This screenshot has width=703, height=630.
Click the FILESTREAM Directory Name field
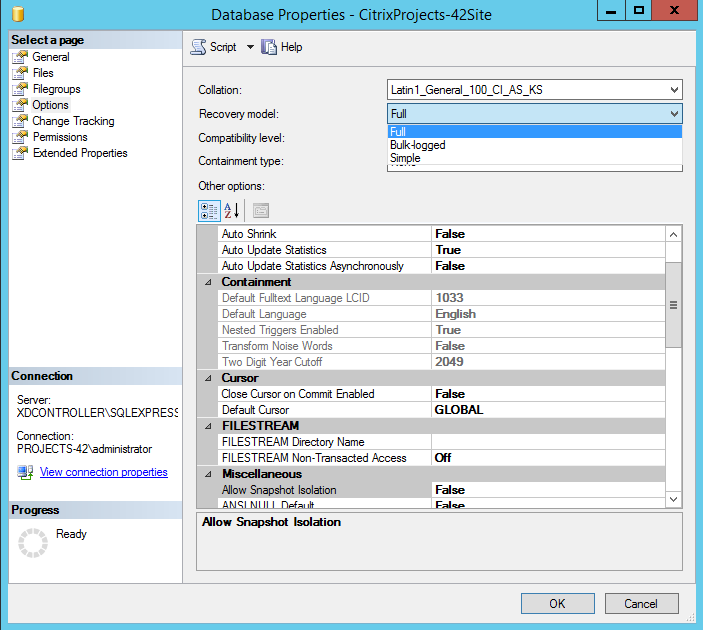pos(548,442)
